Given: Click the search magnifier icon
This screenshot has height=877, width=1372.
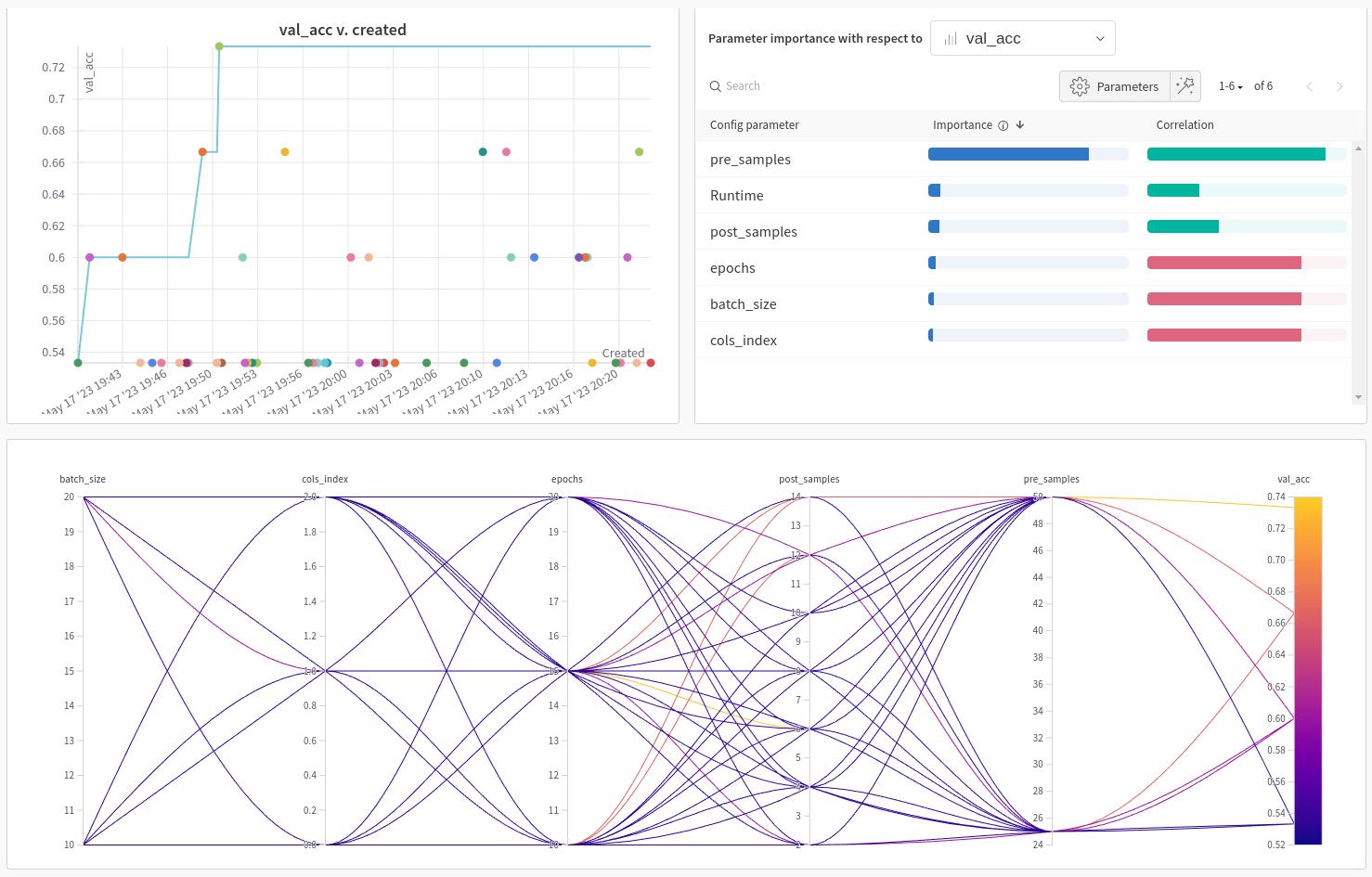Looking at the screenshot, I should [715, 86].
